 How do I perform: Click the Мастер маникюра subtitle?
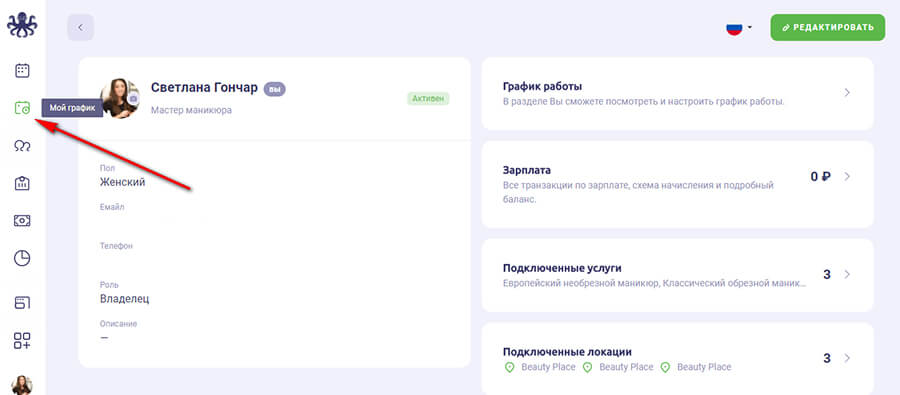coord(191,110)
